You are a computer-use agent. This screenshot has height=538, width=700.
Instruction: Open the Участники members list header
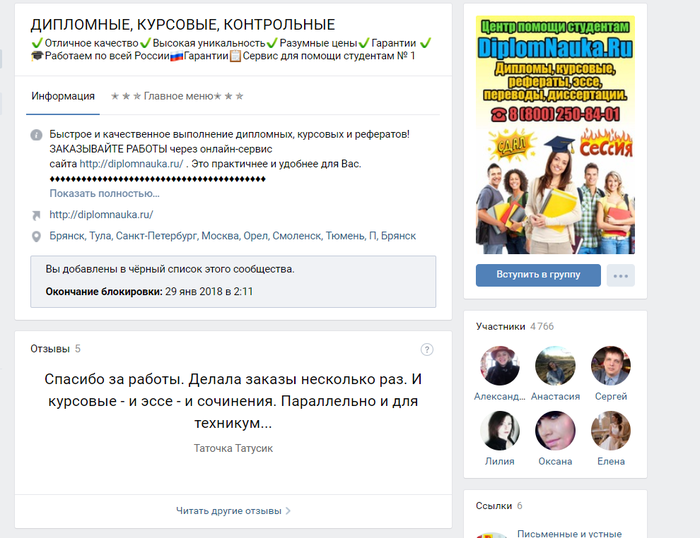[x=499, y=326]
